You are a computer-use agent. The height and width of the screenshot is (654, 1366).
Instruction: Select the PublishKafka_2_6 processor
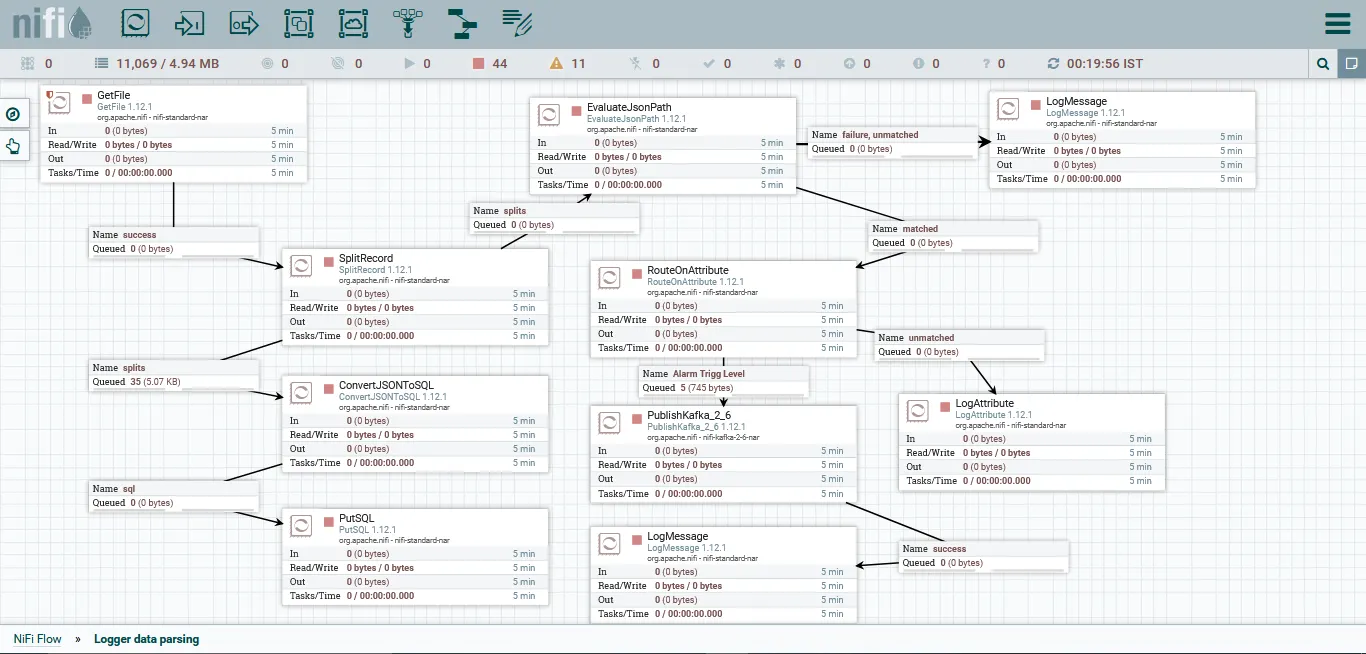(723, 454)
